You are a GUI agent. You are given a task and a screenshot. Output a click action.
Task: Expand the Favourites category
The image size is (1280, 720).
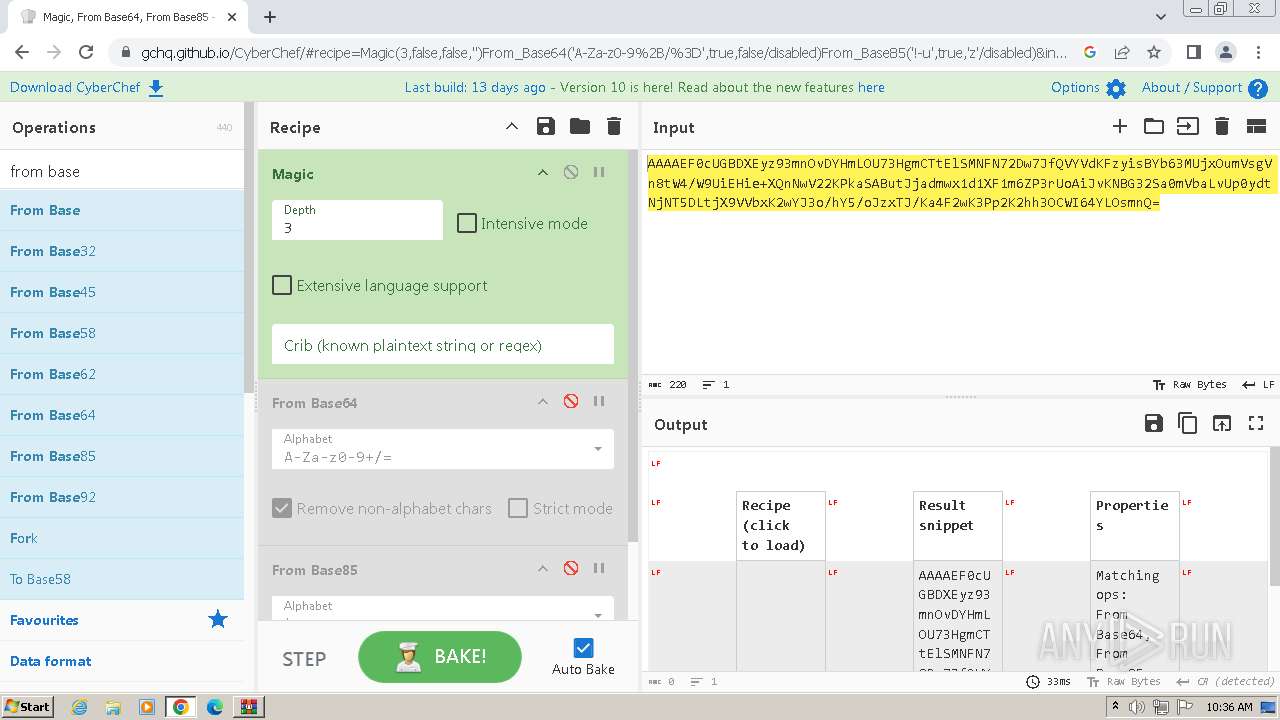point(122,620)
